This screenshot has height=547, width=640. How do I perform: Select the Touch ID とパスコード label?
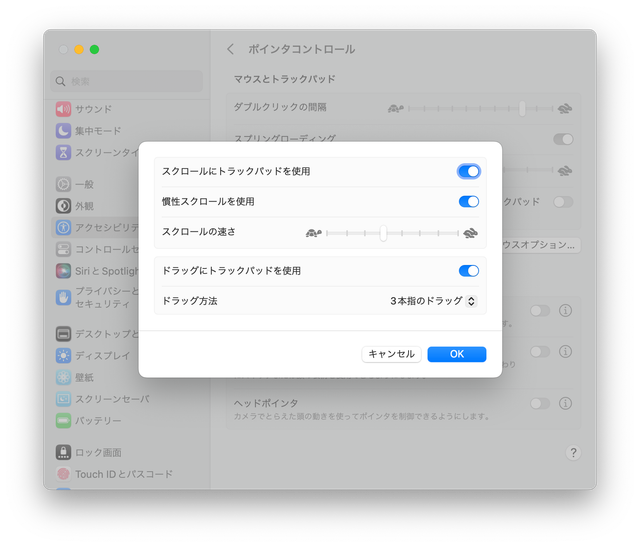124,474
